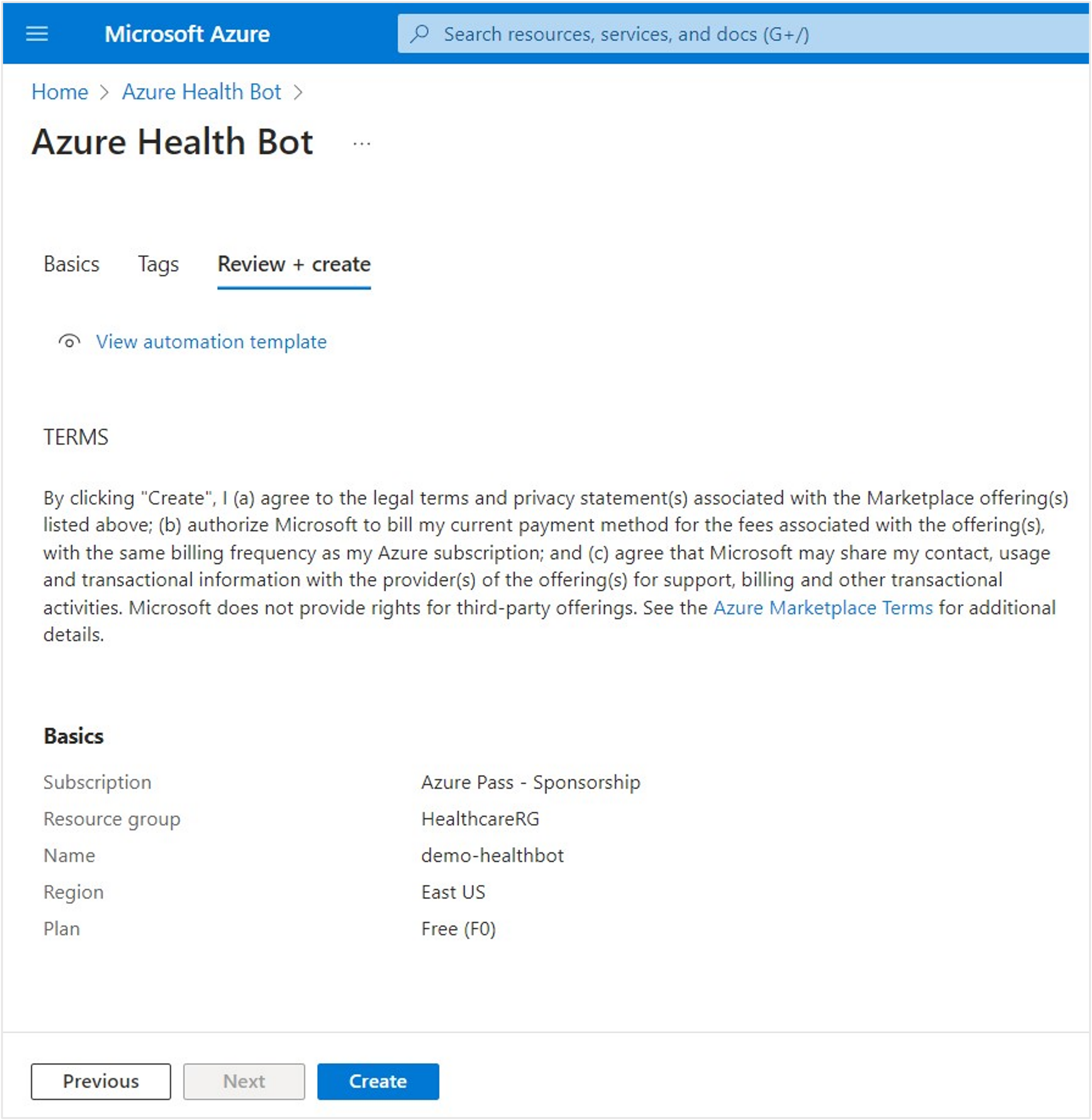Focus the Search resources, services, and docs field

pyautogui.click(x=743, y=34)
